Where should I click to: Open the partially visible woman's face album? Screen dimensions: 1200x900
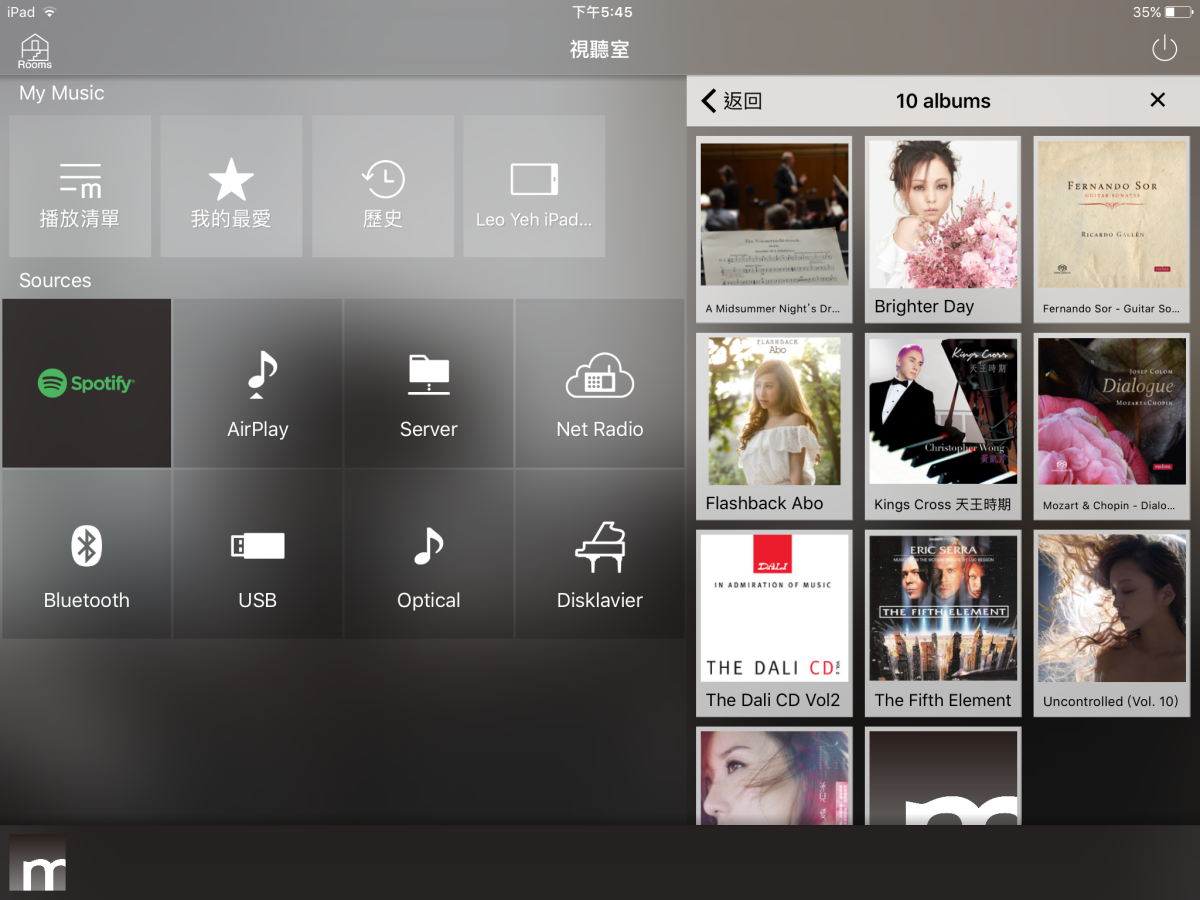pos(774,776)
